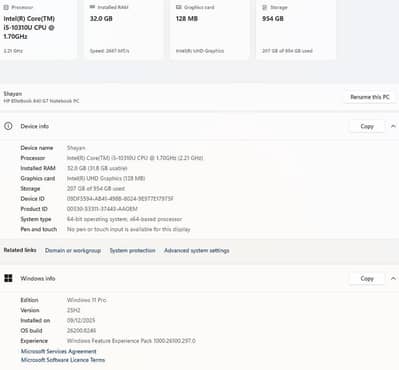Viewport: 399px width, 370px height.
Task: Click the Related links label
Action: [x=20, y=250]
